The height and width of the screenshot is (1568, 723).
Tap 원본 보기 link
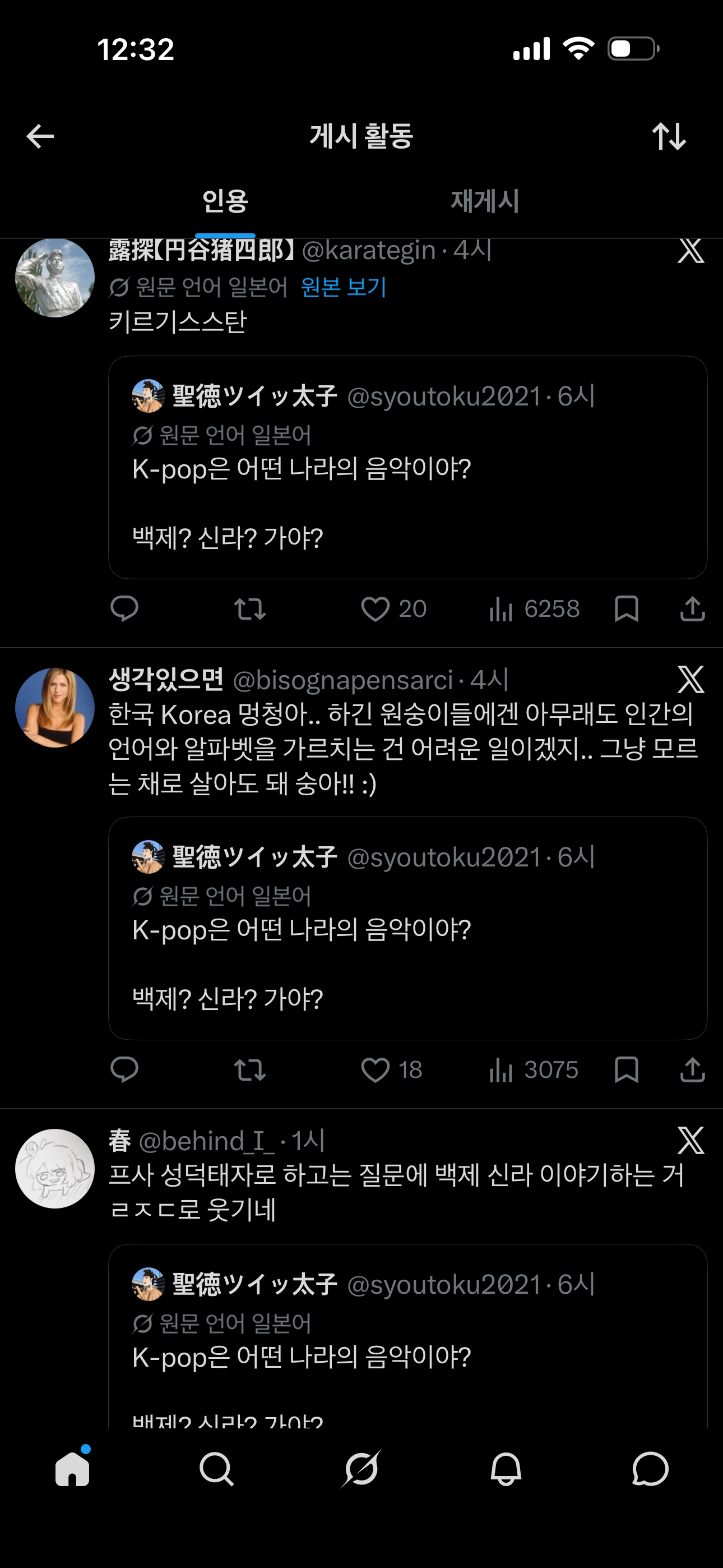(x=344, y=287)
